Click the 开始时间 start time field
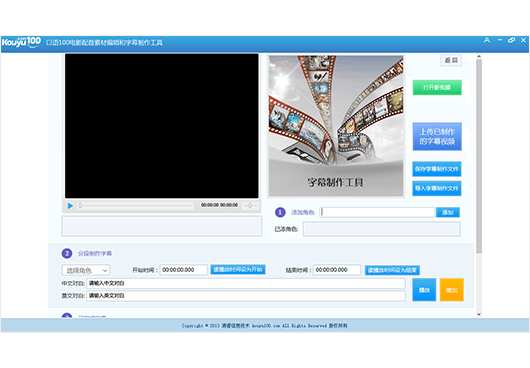The height and width of the screenshot is (368, 530). click(x=184, y=270)
